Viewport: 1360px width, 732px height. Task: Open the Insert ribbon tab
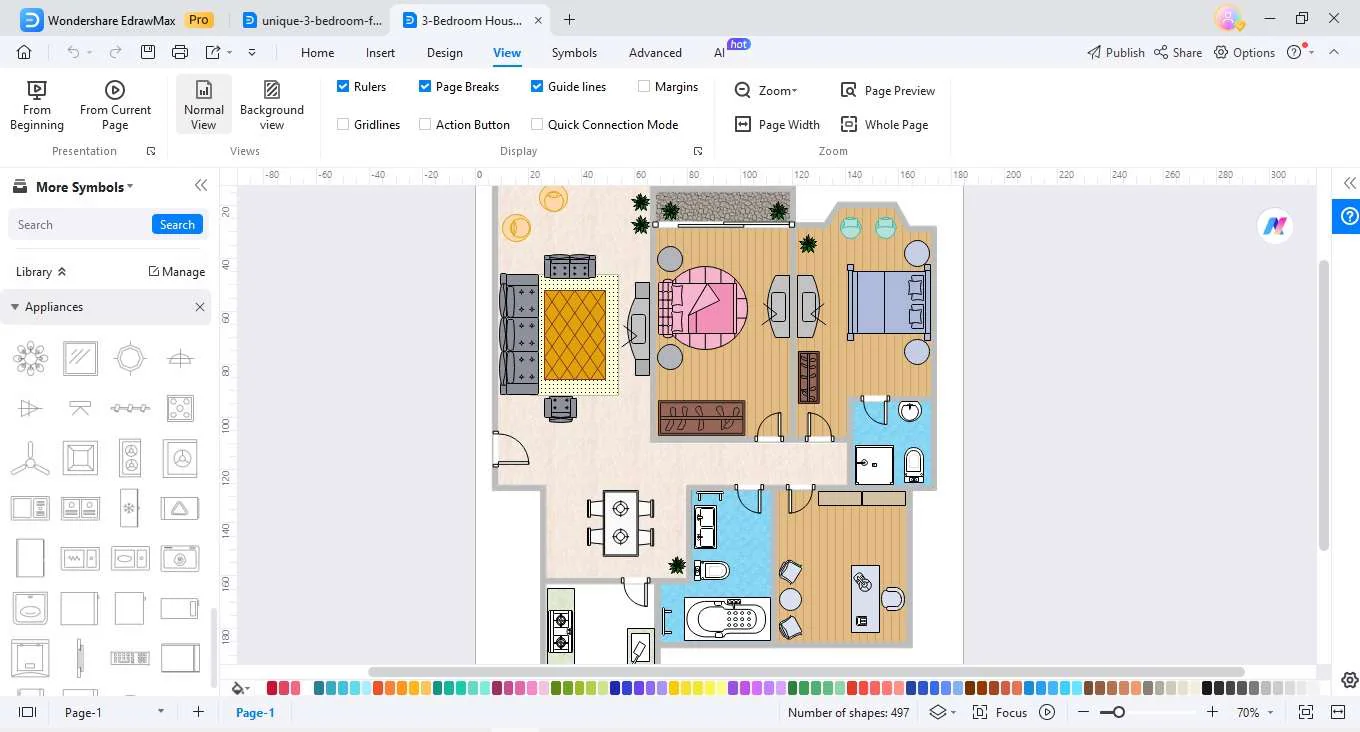click(380, 53)
